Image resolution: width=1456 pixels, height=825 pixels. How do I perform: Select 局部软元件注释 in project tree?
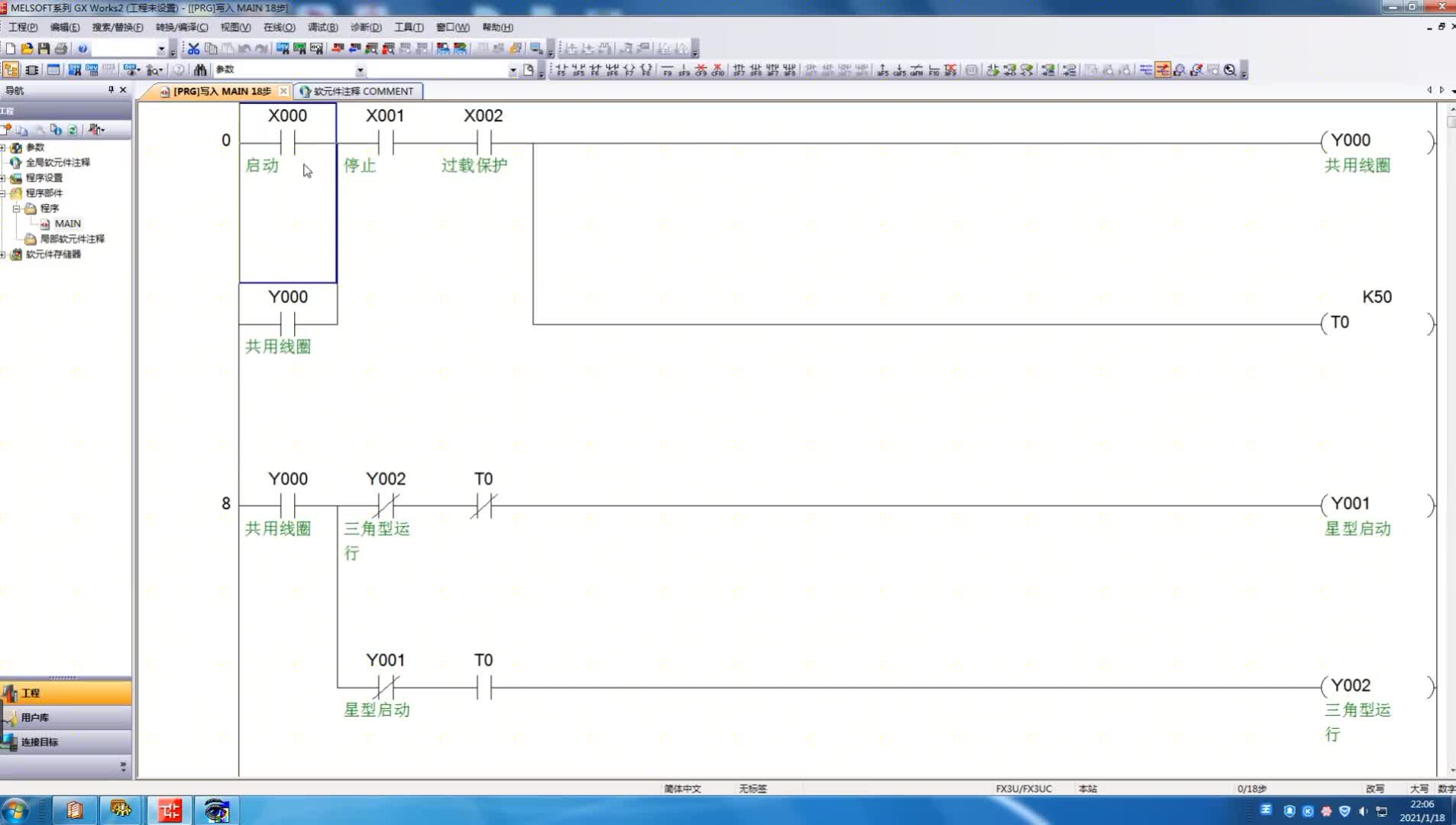click(72, 239)
